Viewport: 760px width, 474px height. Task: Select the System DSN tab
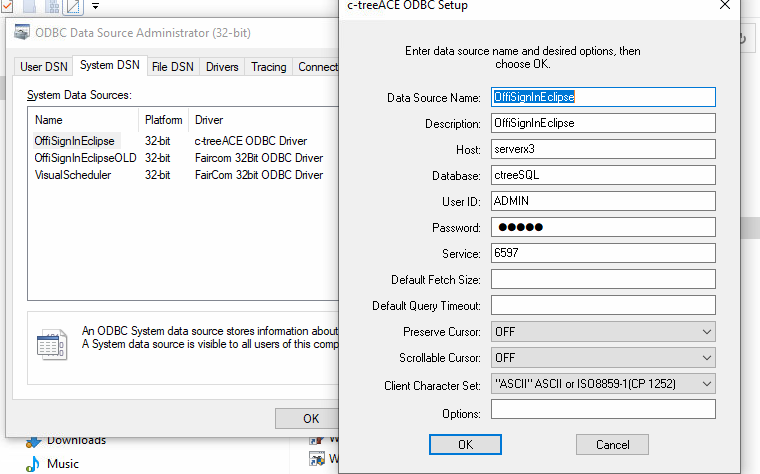110,65
